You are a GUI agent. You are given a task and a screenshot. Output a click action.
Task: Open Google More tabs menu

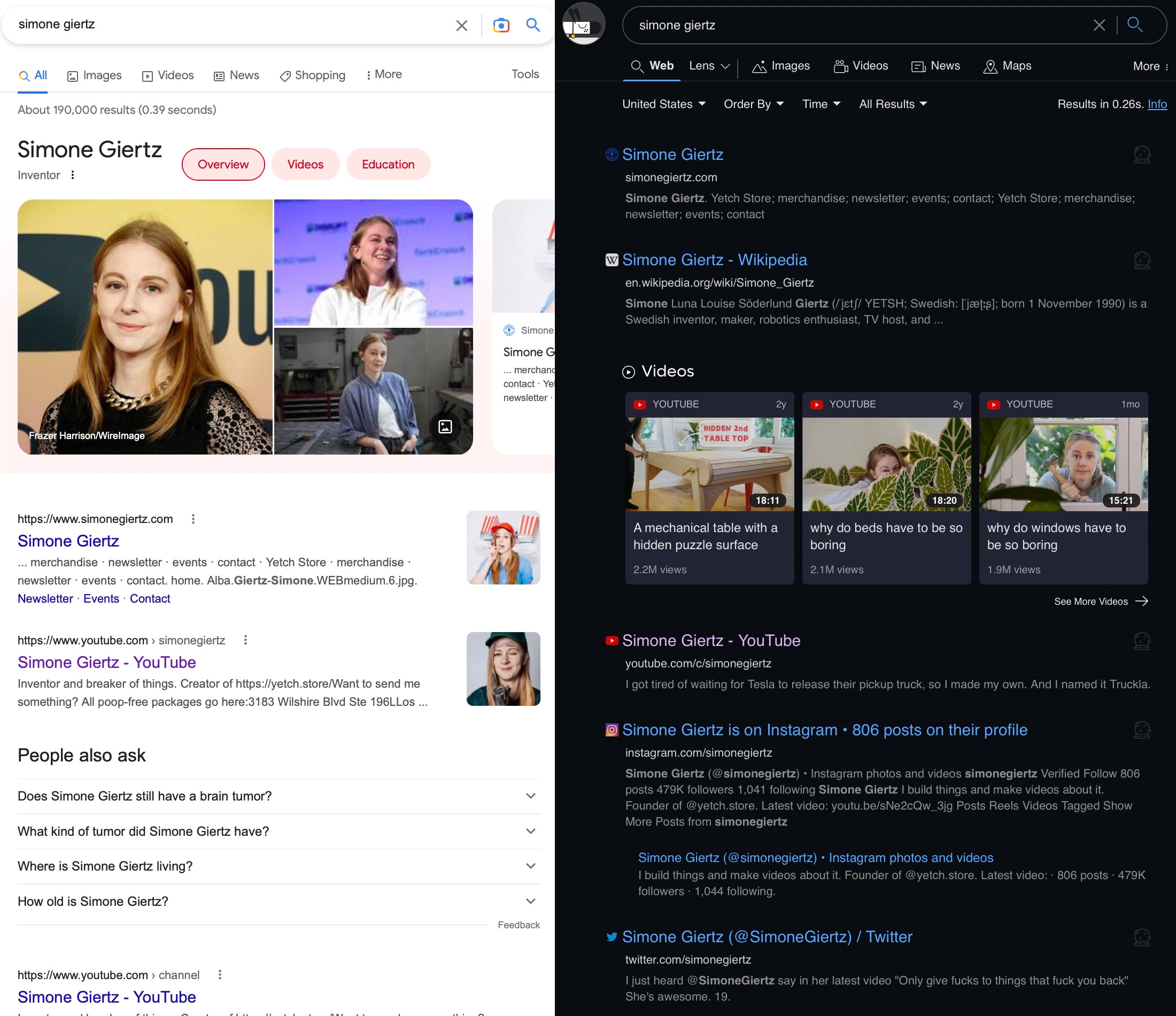click(384, 74)
